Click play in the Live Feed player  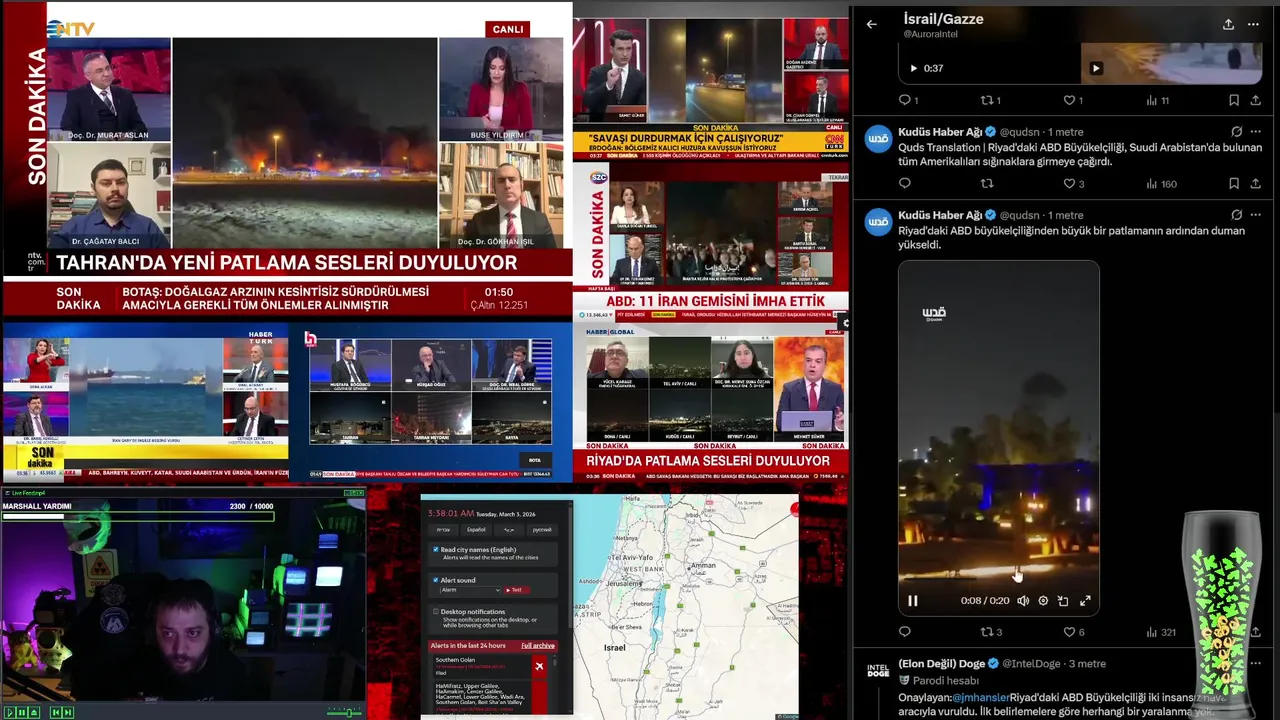[x=11, y=712]
